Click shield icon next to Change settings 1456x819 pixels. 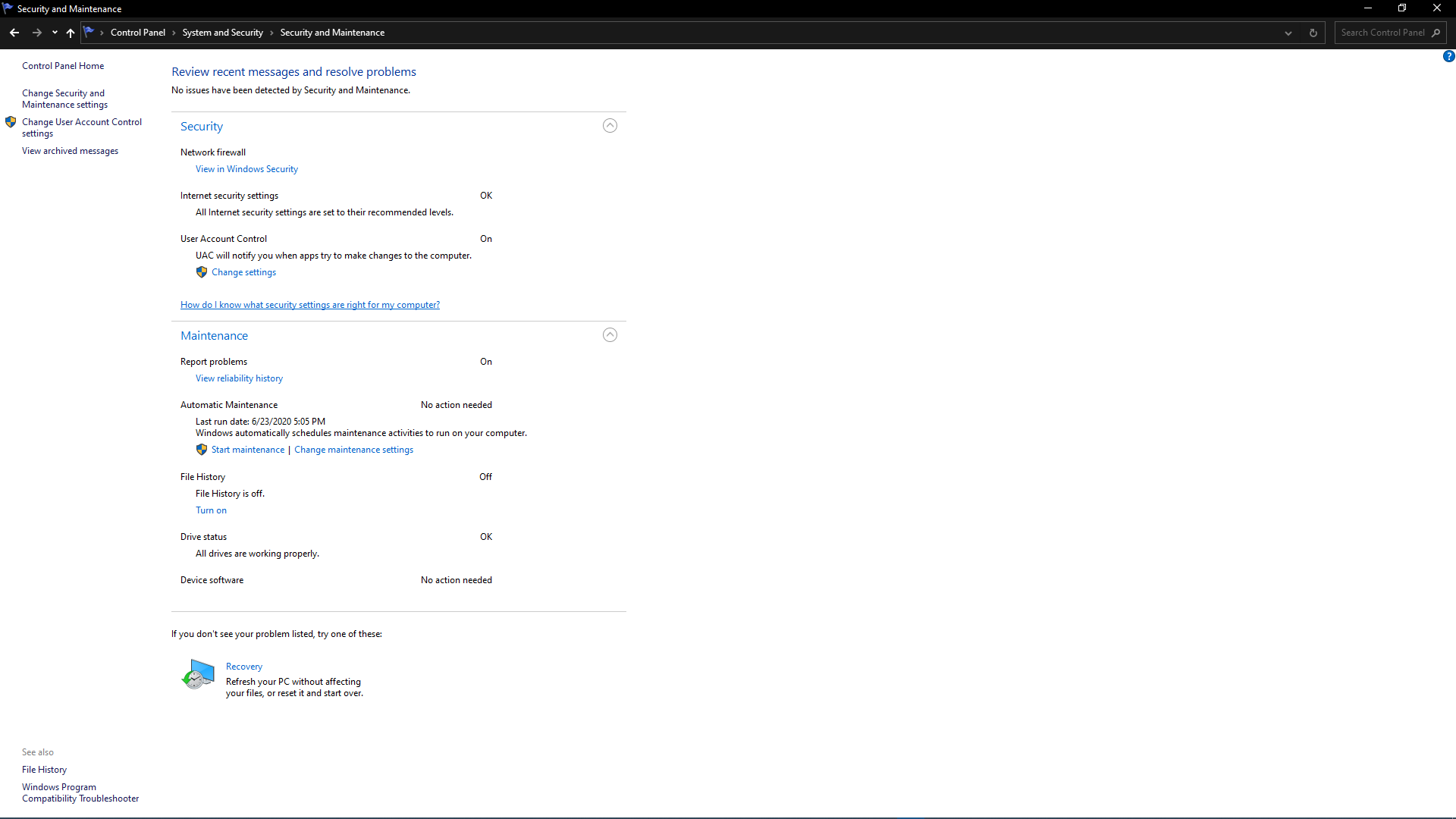point(202,271)
